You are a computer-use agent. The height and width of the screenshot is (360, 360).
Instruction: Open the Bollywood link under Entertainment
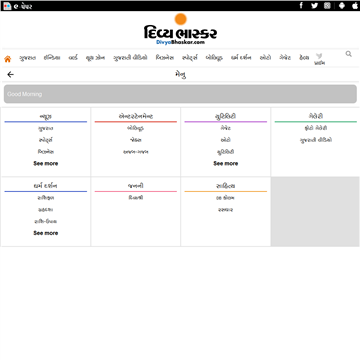pyautogui.click(x=135, y=128)
